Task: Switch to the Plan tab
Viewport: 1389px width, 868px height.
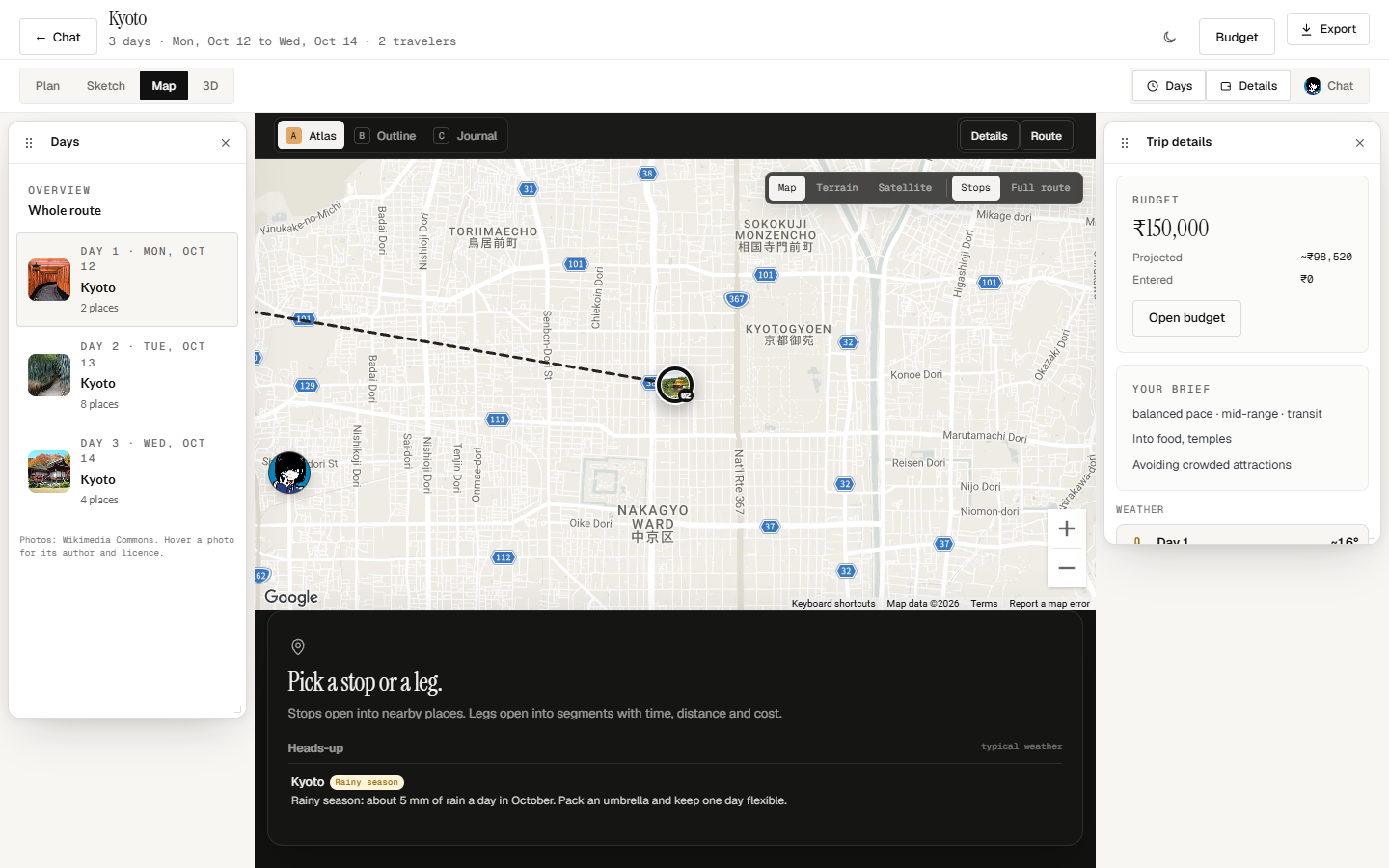Action: (47, 86)
